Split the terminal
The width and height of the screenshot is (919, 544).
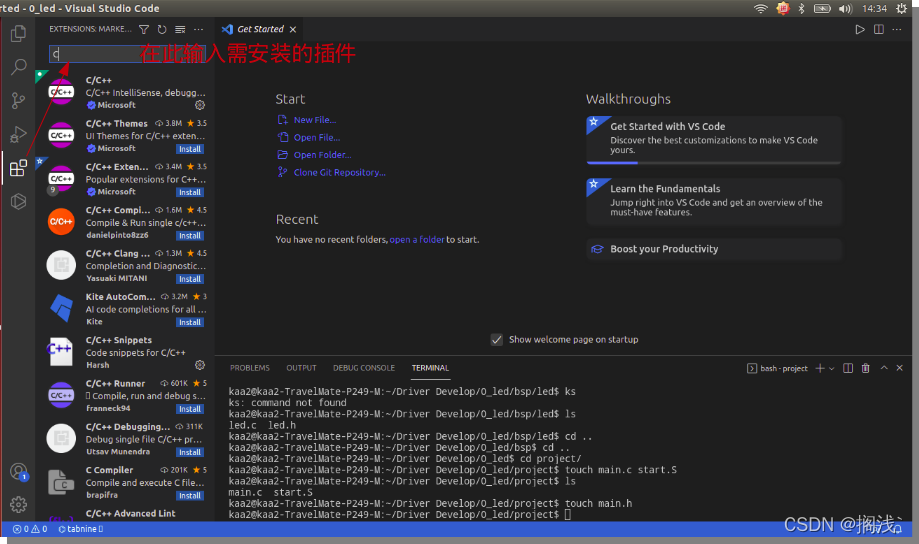(x=847, y=368)
